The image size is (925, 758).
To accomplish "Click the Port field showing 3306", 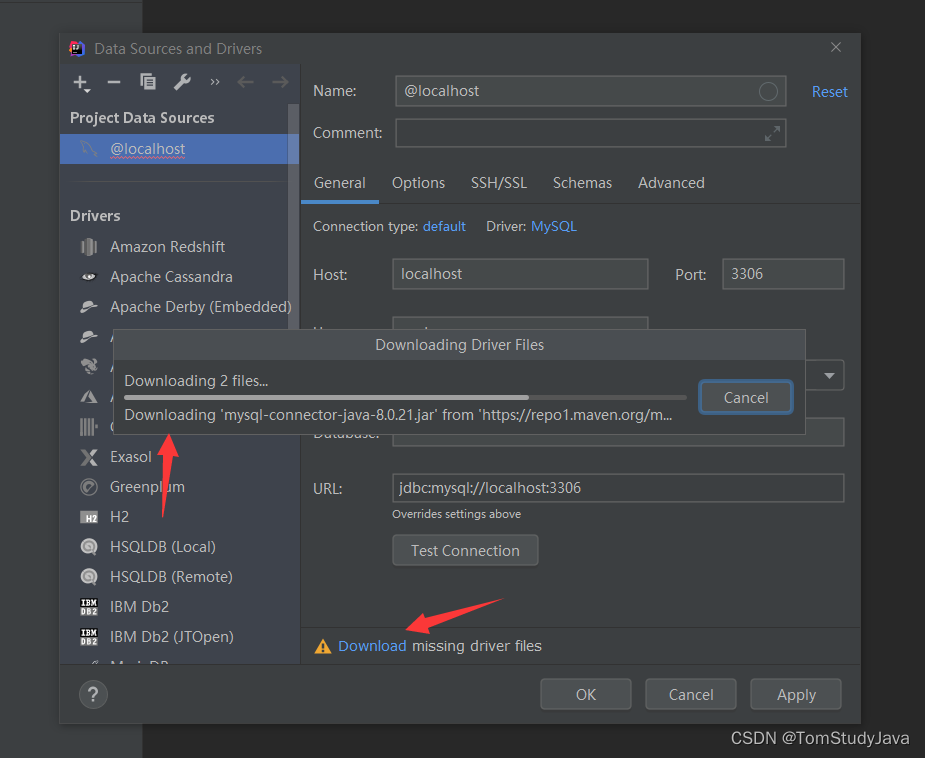I will [783, 274].
